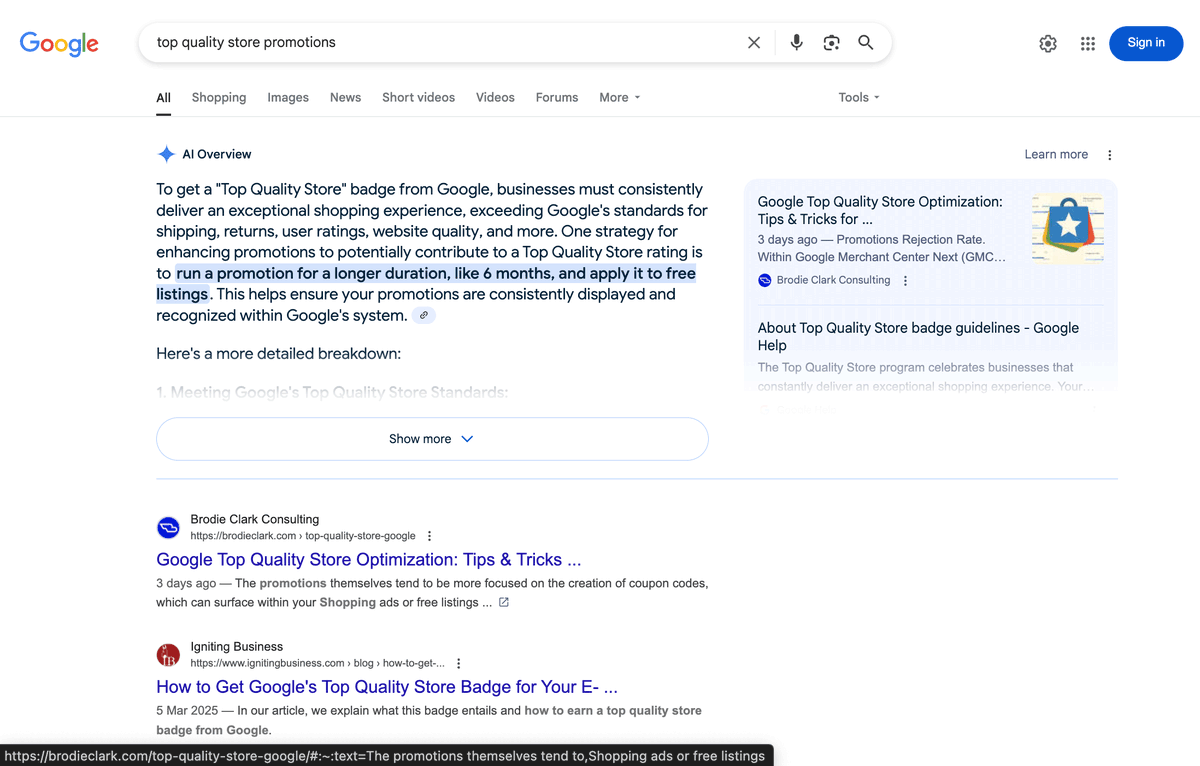
Task: Click the Brodie Clark Consulting site name in result
Action: point(255,519)
